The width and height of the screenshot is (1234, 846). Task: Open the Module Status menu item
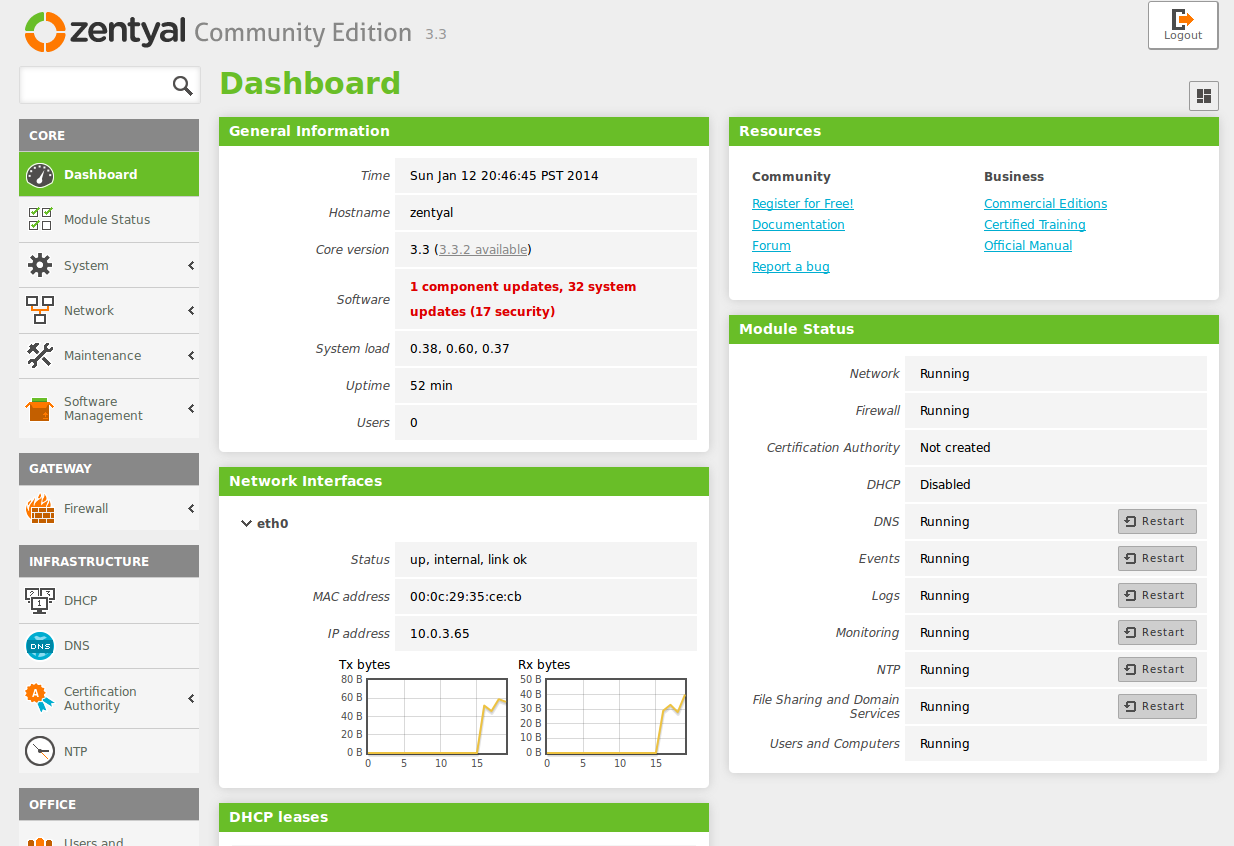pos(109,220)
